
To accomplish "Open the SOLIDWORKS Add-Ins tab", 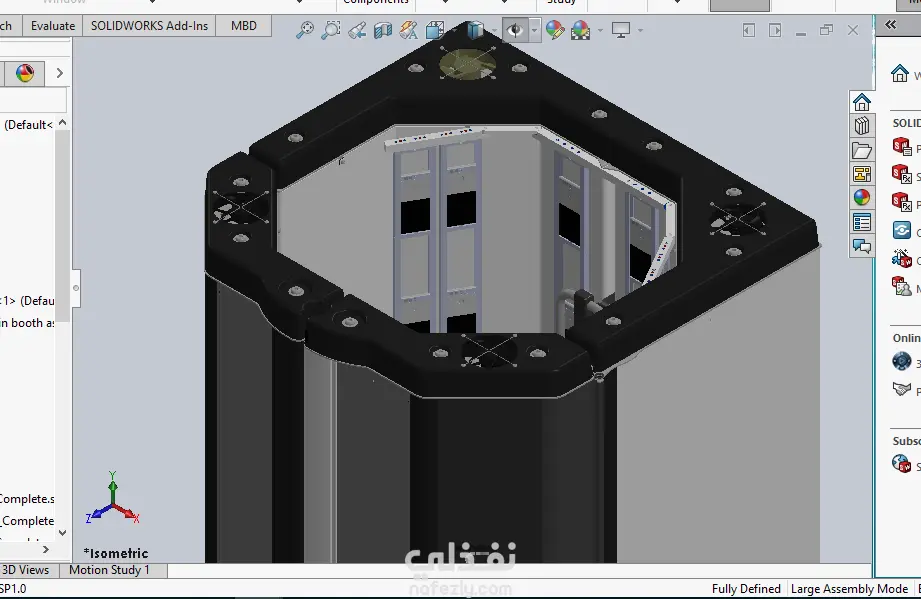I will click(149, 26).
